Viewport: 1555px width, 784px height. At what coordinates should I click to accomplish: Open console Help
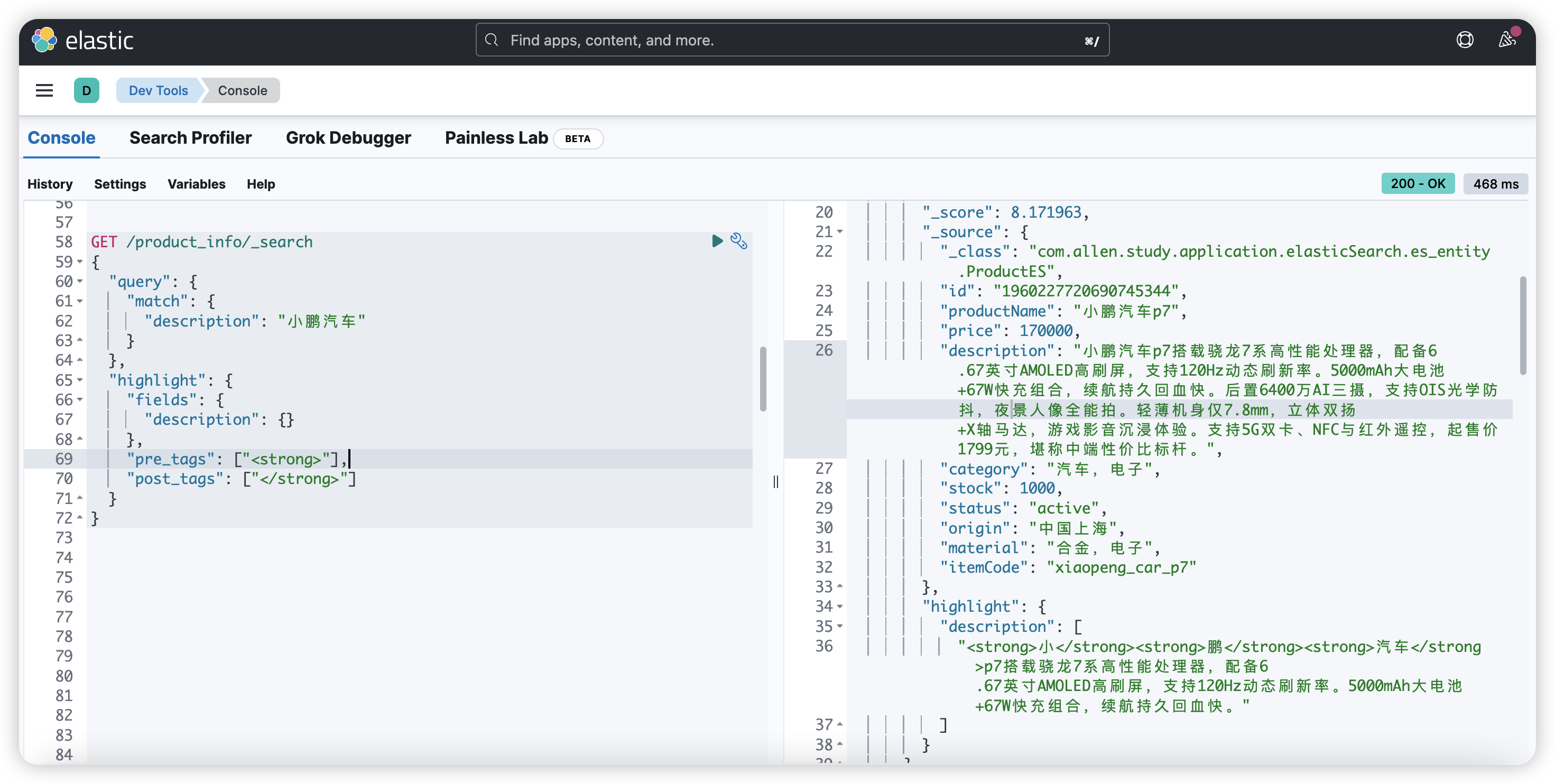(x=261, y=184)
